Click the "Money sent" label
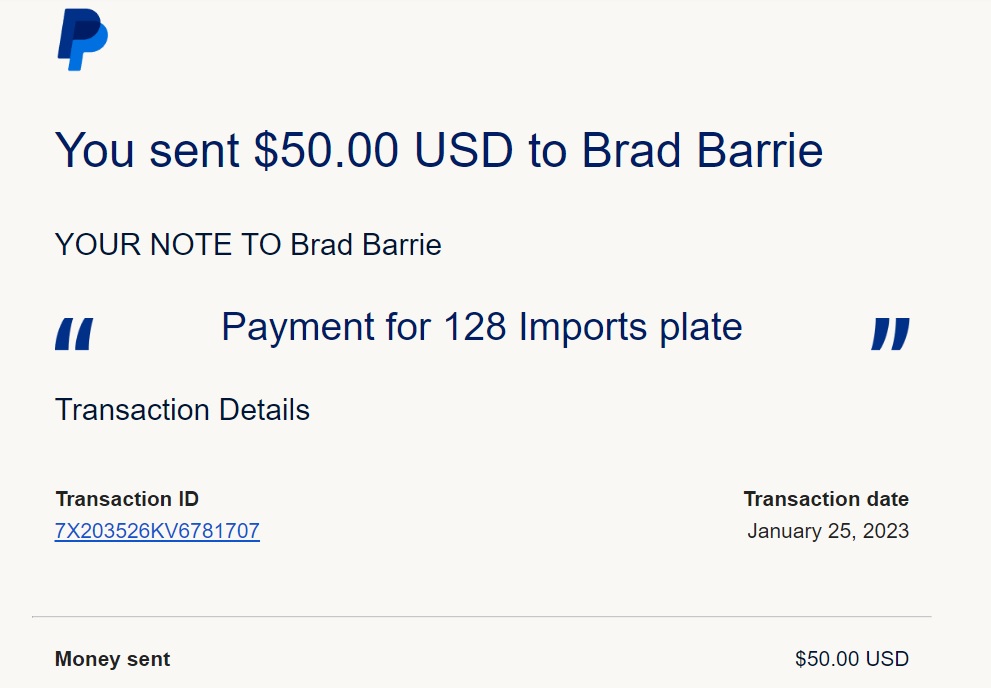The height and width of the screenshot is (688, 991). coord(112,659)
